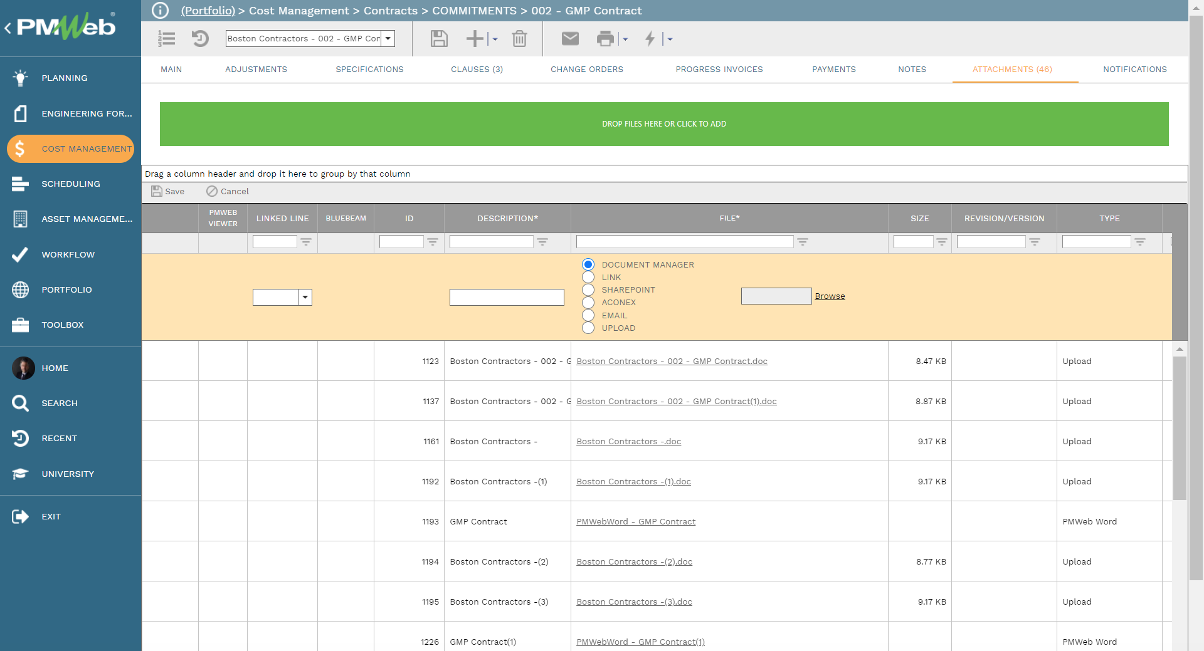Open Boston Contractors -(3).doc file link
Viewport: 1204px width, 651px height.
coord(634,602)
